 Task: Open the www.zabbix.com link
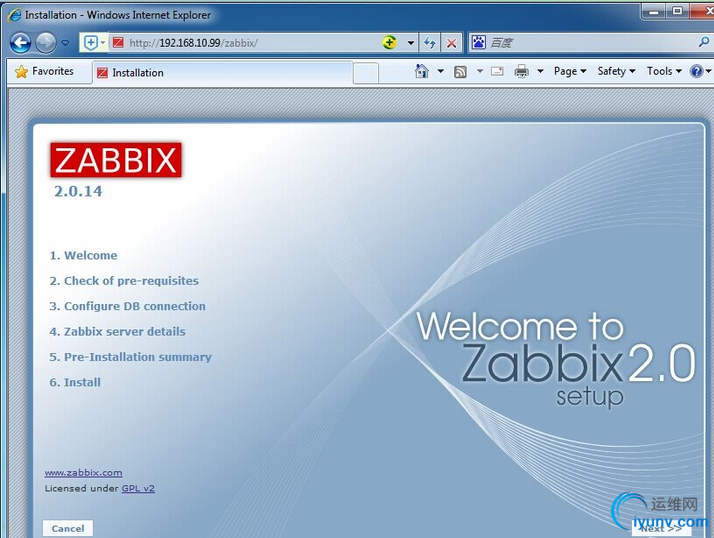point(83,473)
